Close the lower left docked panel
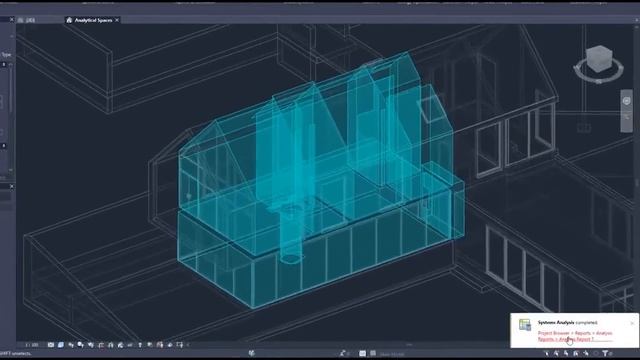This screenshot has width=640, height=360. [x=11, y=186]
